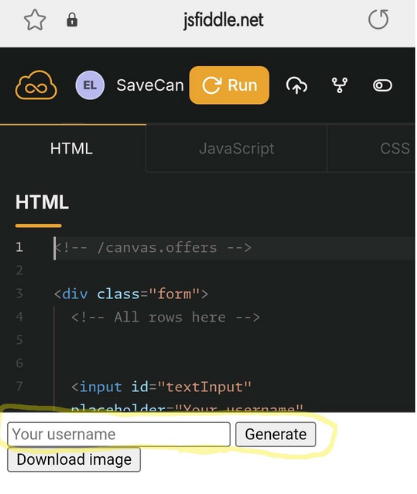417x494 pixels.
Task: Click the Generate button
Action: [x=276, y=434]
